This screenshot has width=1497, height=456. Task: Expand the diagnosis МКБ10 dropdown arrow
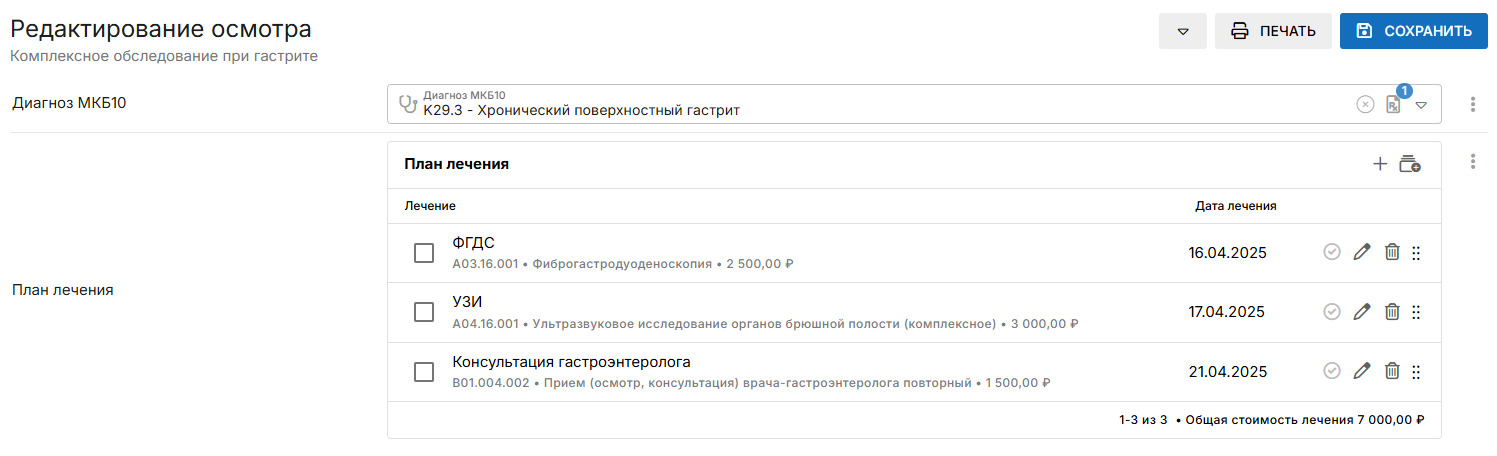[x=1421, y=105]
